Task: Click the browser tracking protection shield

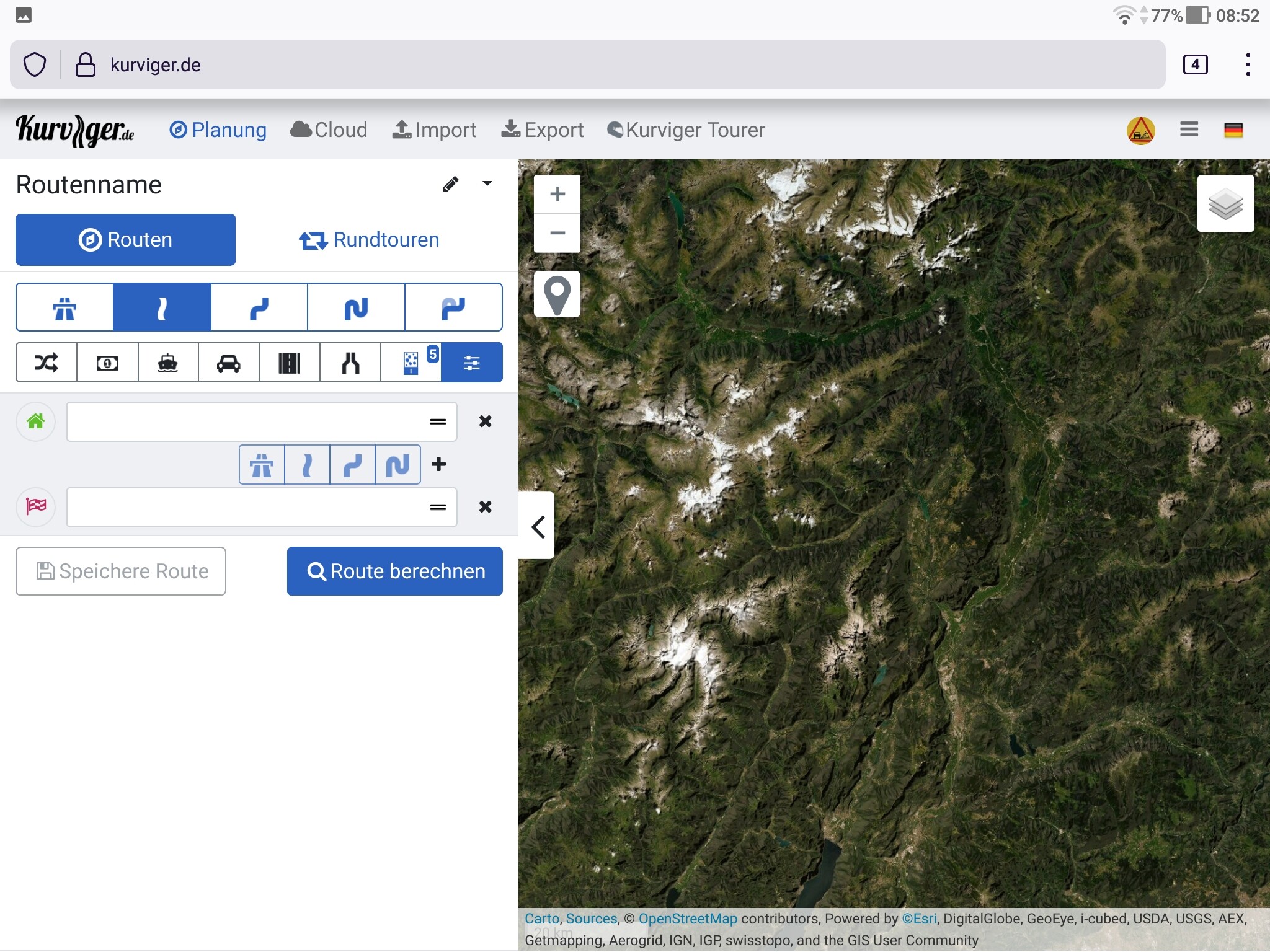Action: (x=35, y=64)
